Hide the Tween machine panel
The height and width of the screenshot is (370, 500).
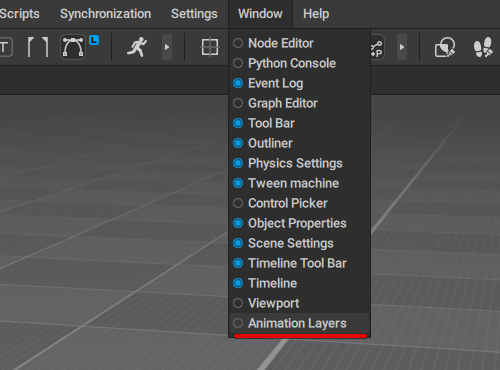click(300, 183)
